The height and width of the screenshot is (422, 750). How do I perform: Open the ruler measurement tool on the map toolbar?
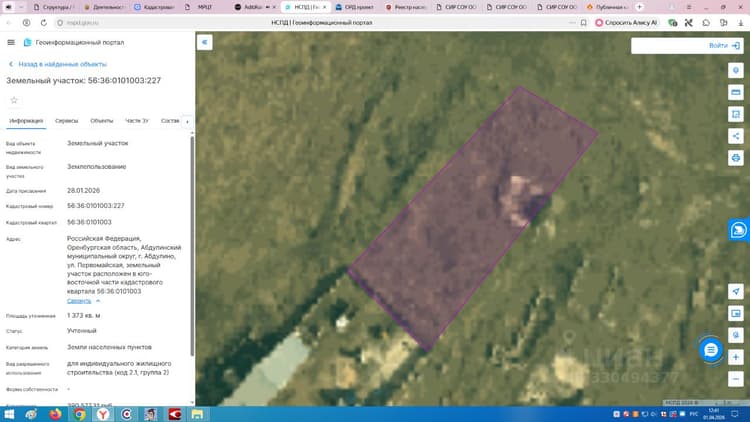pyautogui.click(x=736, y=92)
